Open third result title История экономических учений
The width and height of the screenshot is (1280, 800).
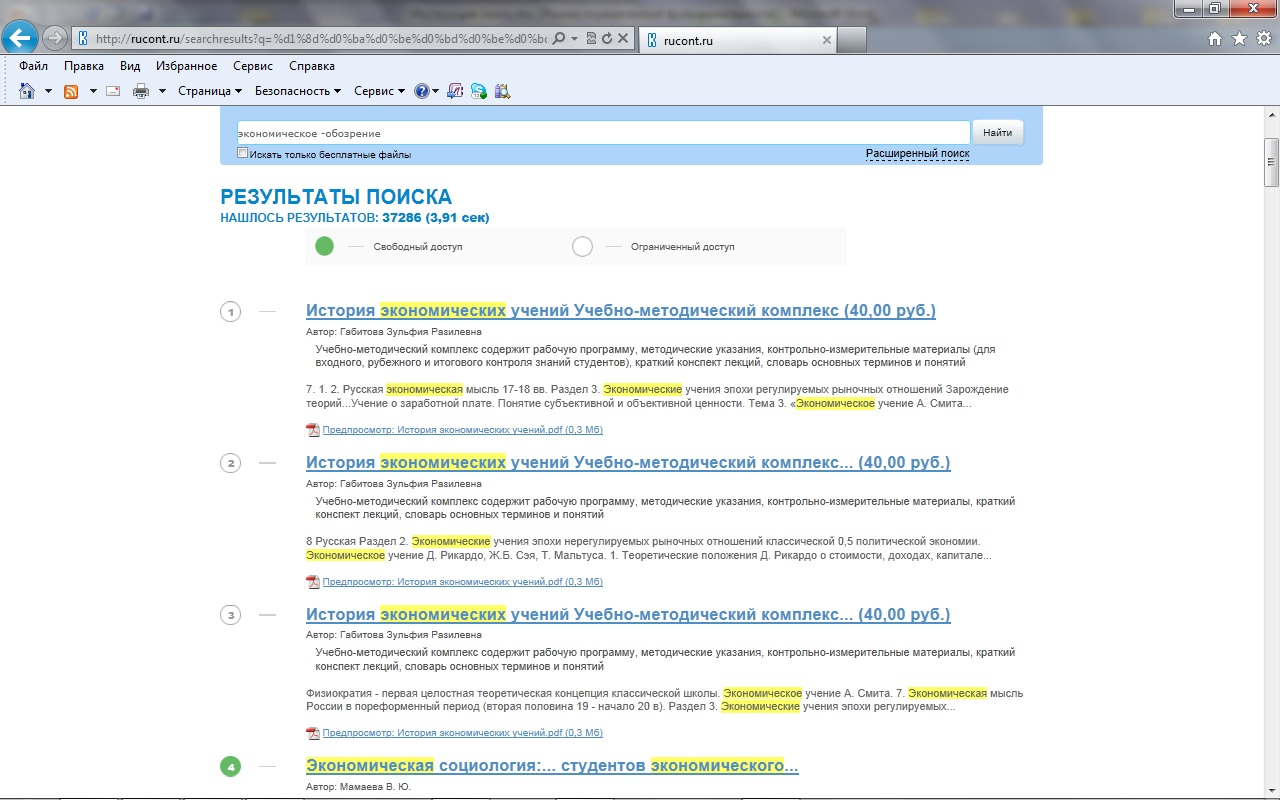tap(628, 614)
